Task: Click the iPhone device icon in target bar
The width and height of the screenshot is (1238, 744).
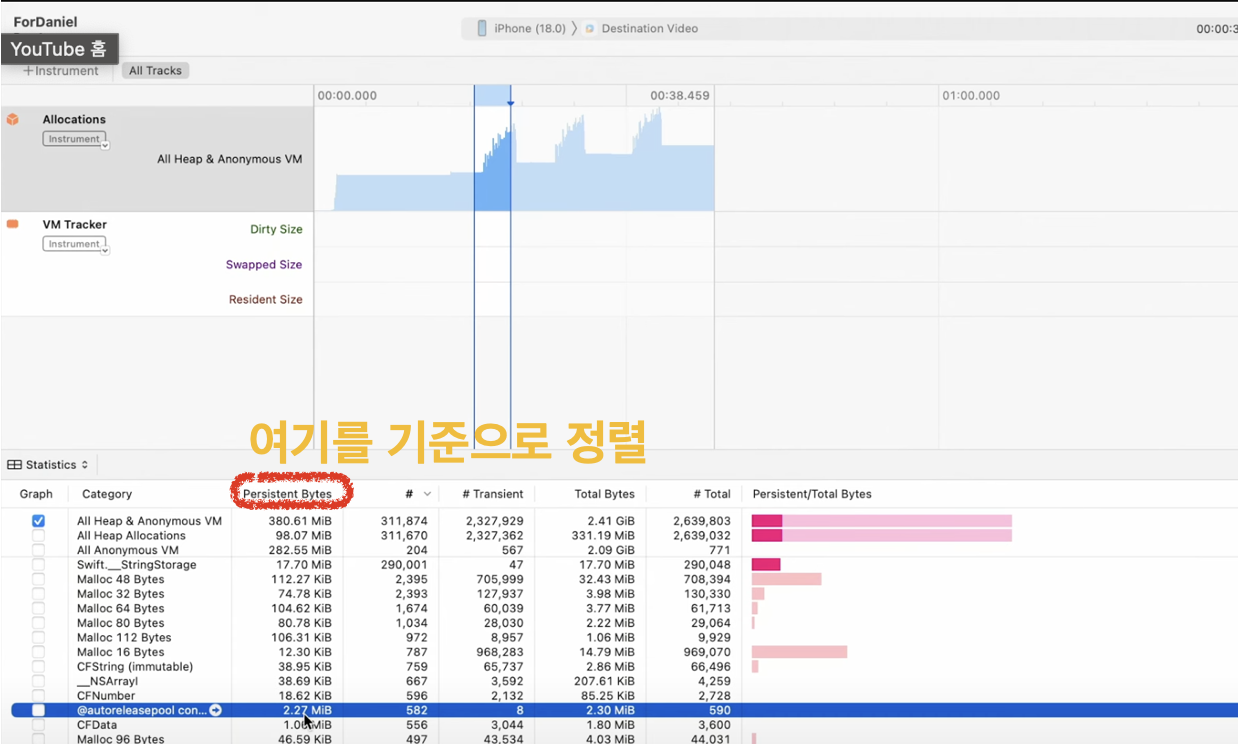Action: tap(482, 28)
